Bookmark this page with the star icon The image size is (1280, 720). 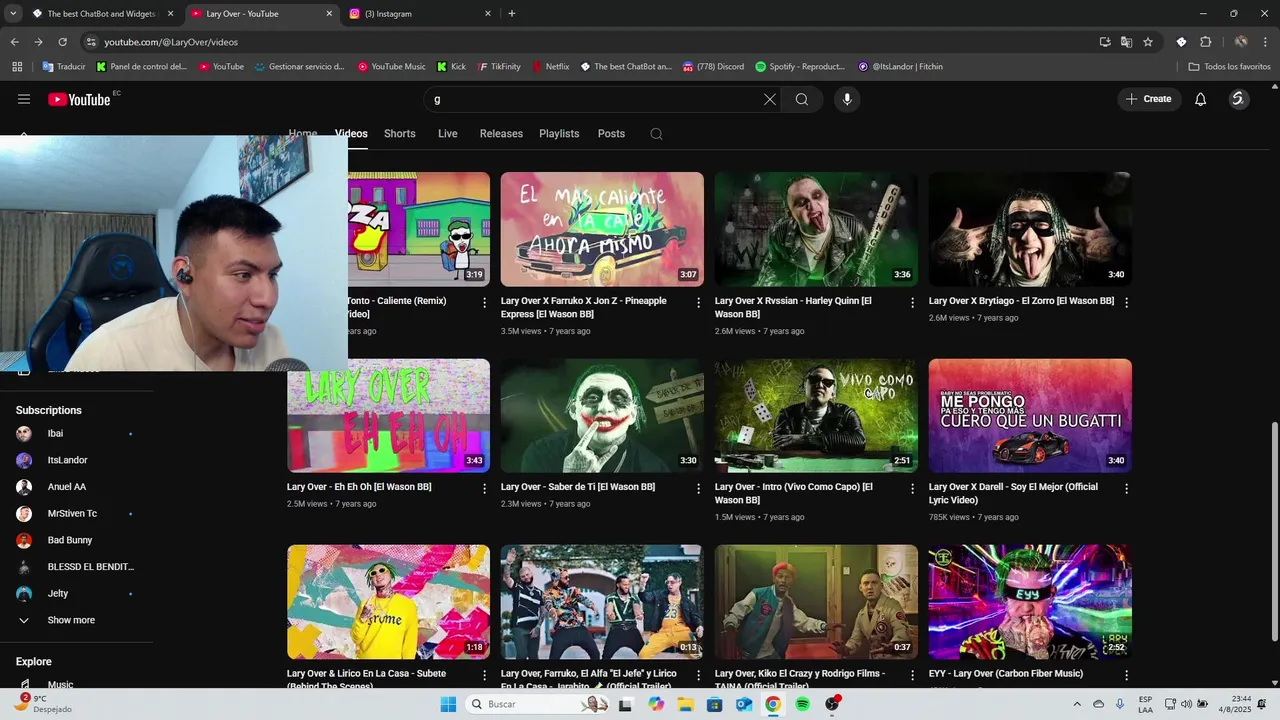[1148, 42]
